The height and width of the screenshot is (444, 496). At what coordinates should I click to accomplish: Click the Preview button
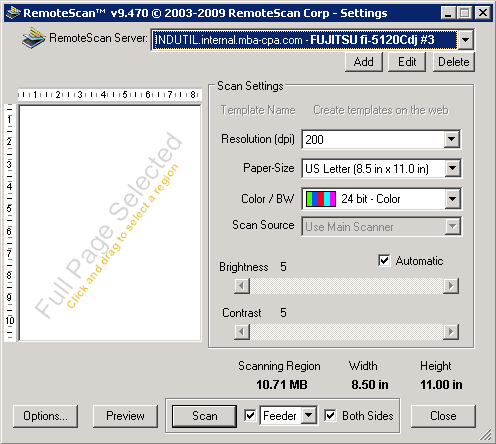(125, 416)
